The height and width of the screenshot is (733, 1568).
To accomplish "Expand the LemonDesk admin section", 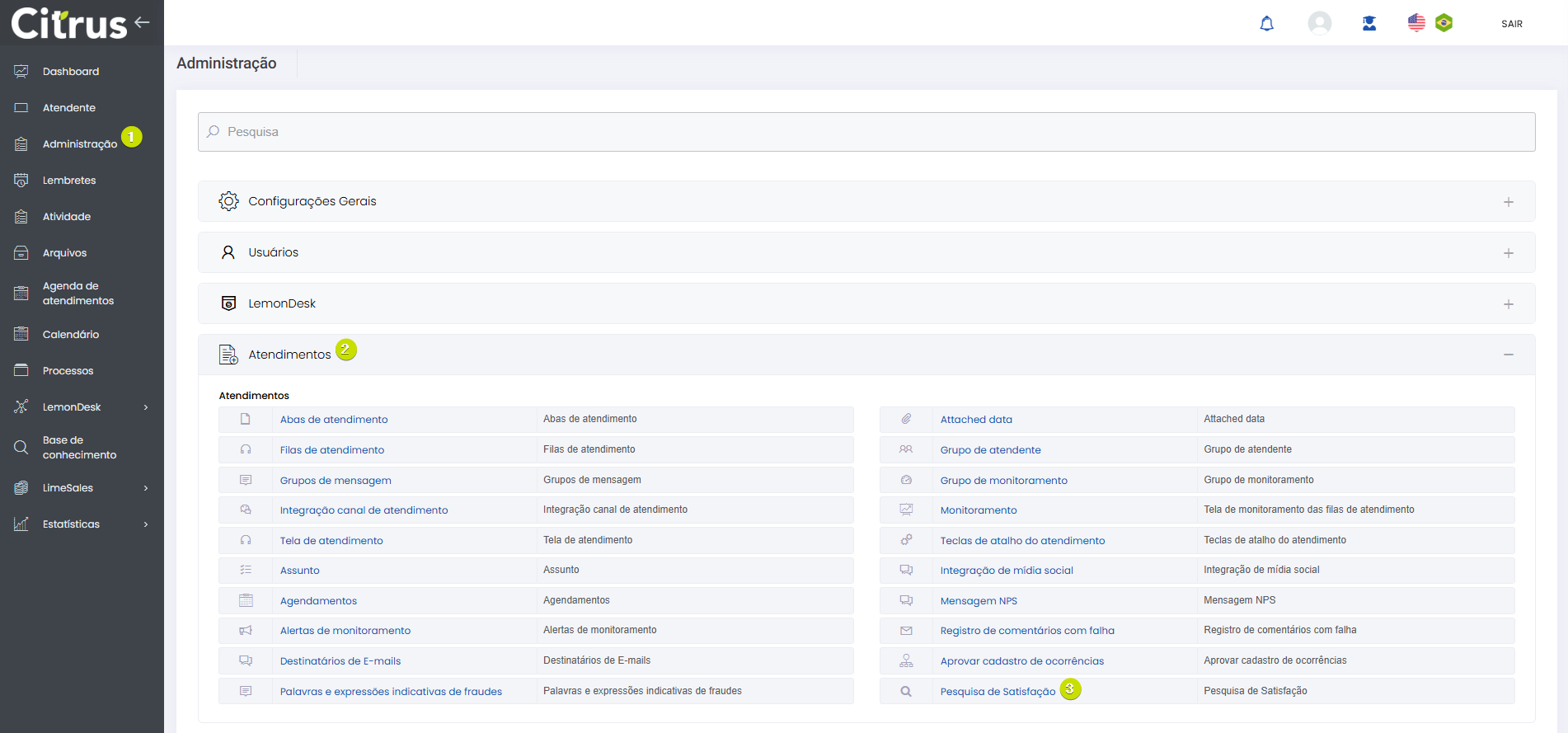I will click(x=1508, y=304).
